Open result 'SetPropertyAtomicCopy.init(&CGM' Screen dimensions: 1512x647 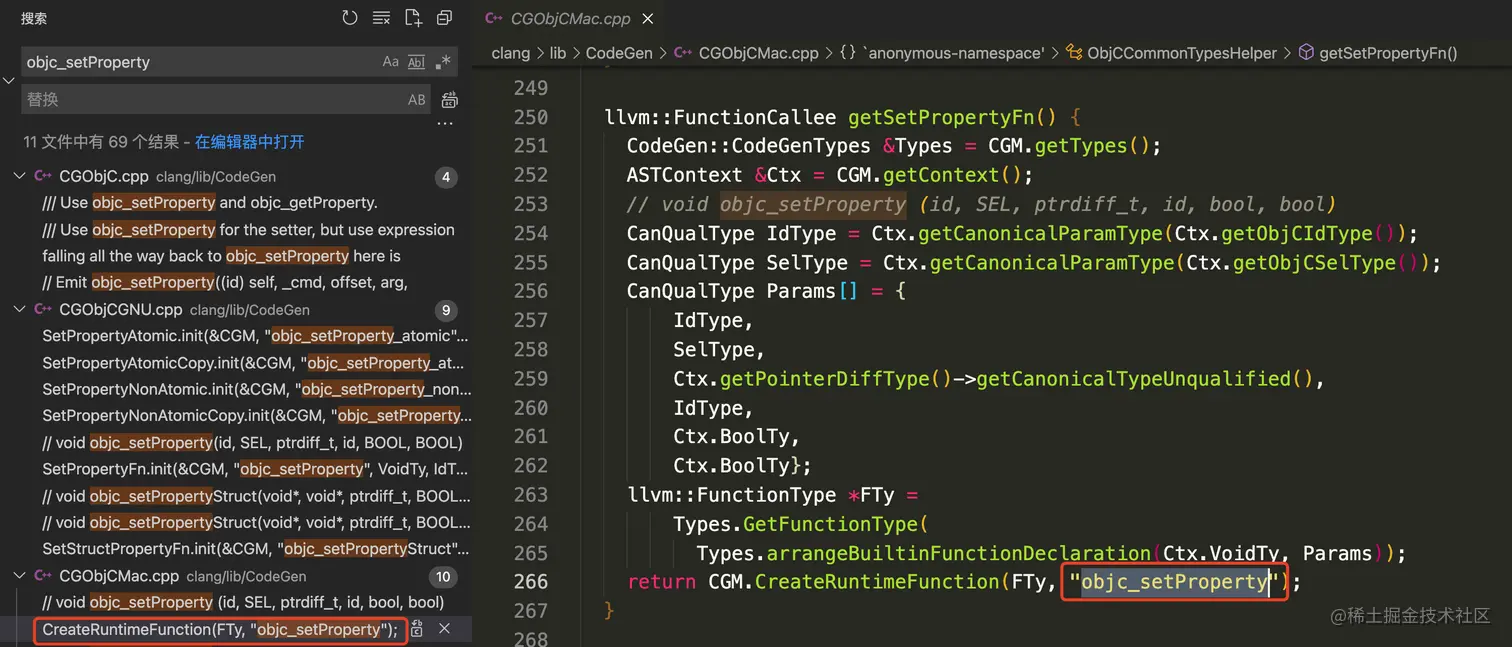tap(253, 363)
